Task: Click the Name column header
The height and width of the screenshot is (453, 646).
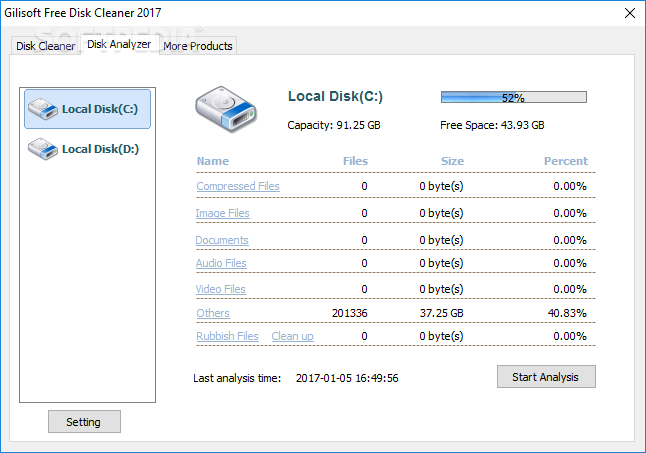Action: pyautogui.click(x=213, y=161)
